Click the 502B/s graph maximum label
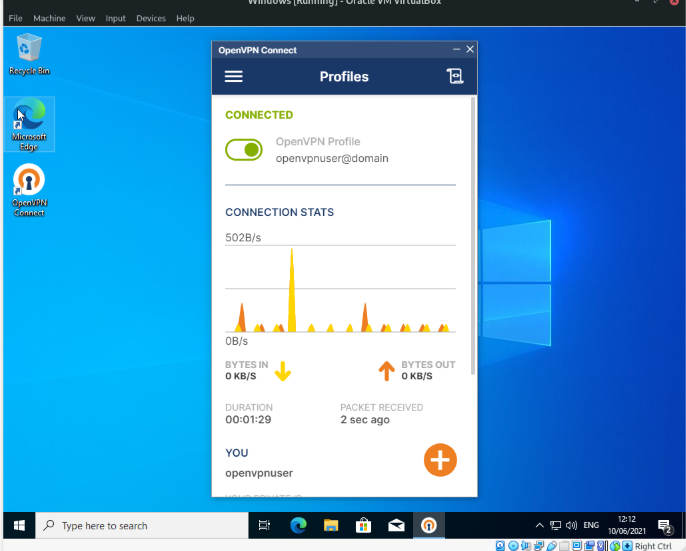Screen dimensions: 686x551 point(243,238)
